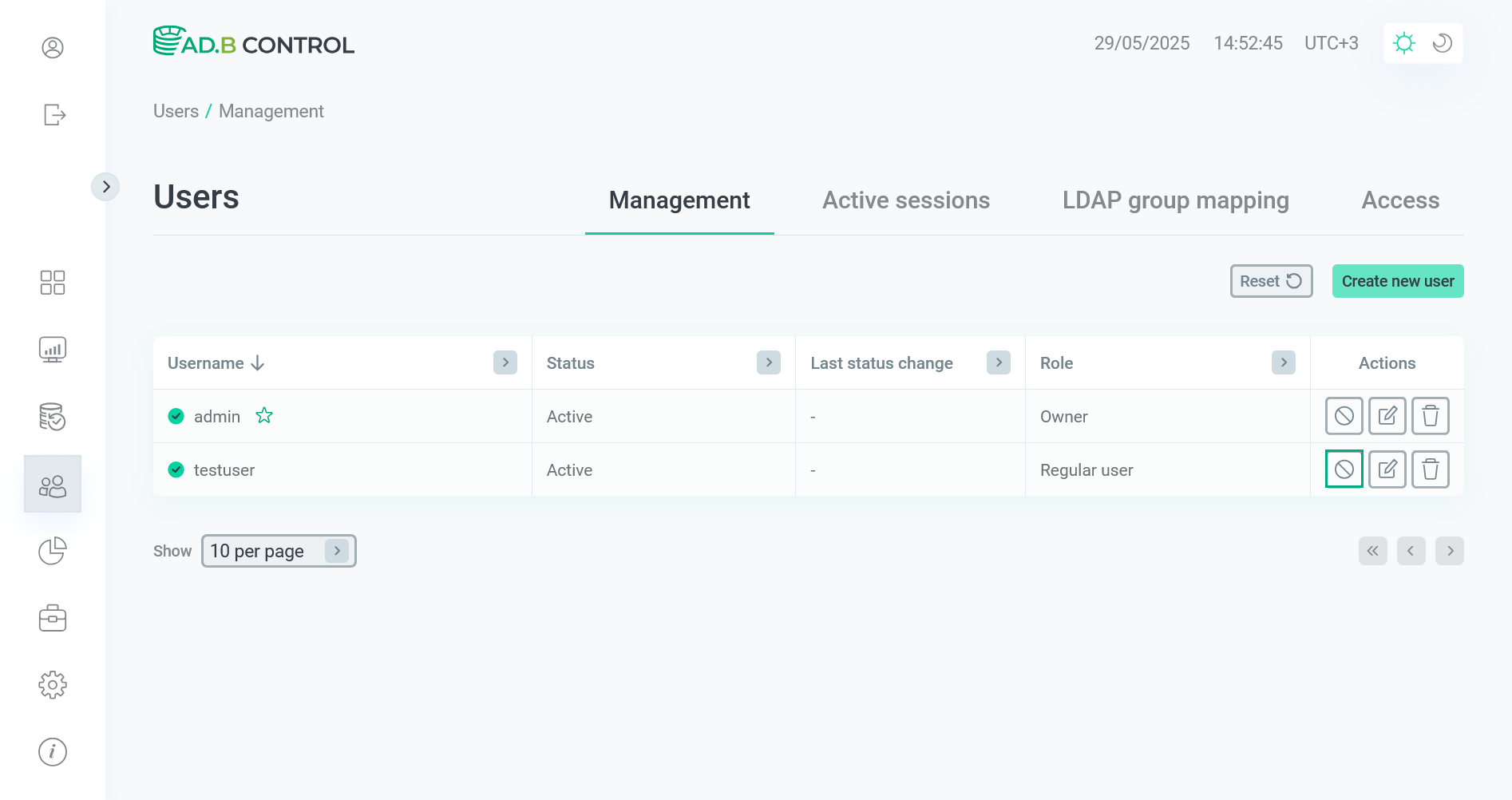This screenshot has width=1512, height=800.
Task: Open the Status column filter
Action: [x=768, y=362]
